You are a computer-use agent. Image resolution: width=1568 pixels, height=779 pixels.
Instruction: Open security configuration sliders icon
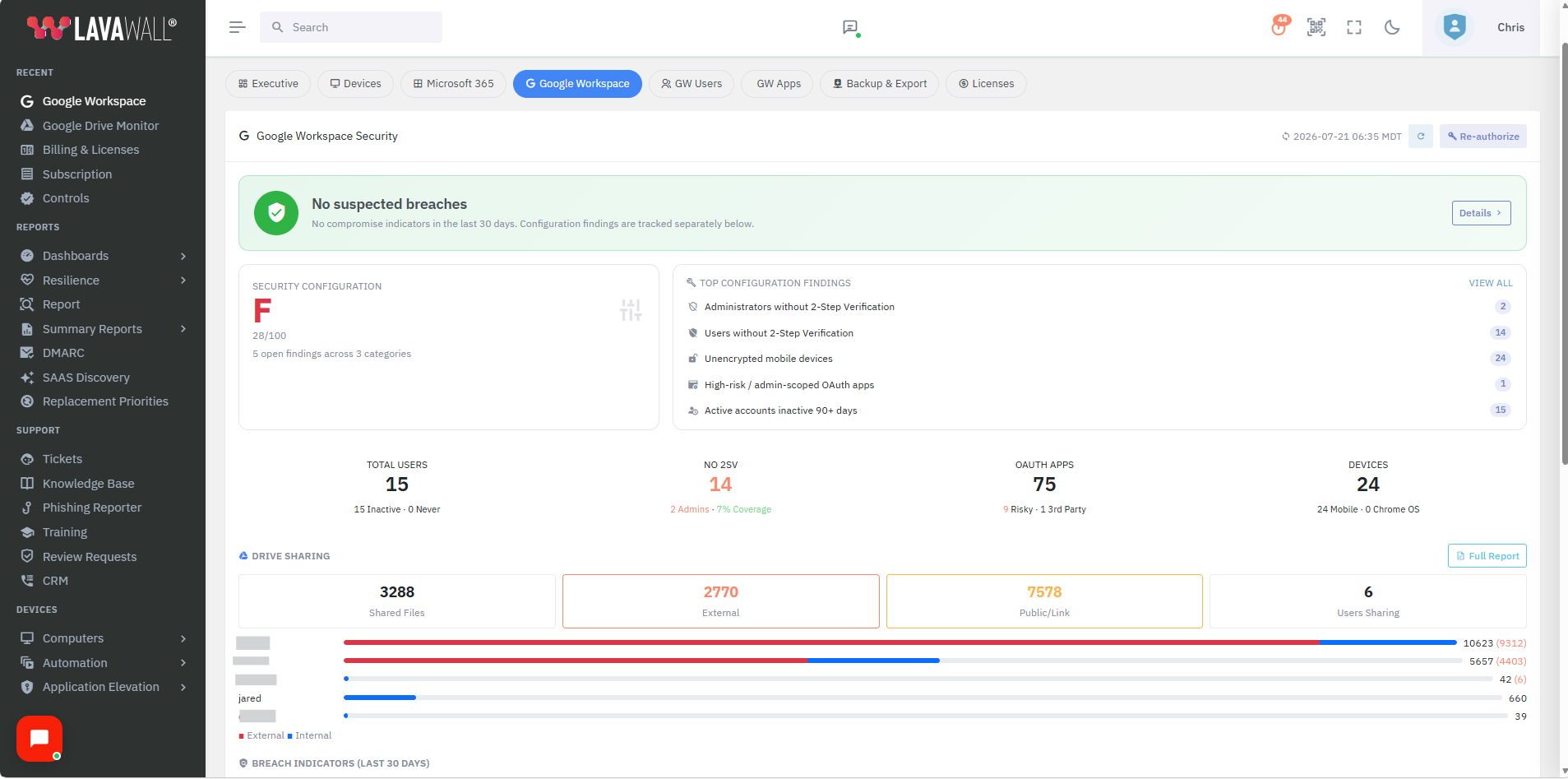click(631, 310)
